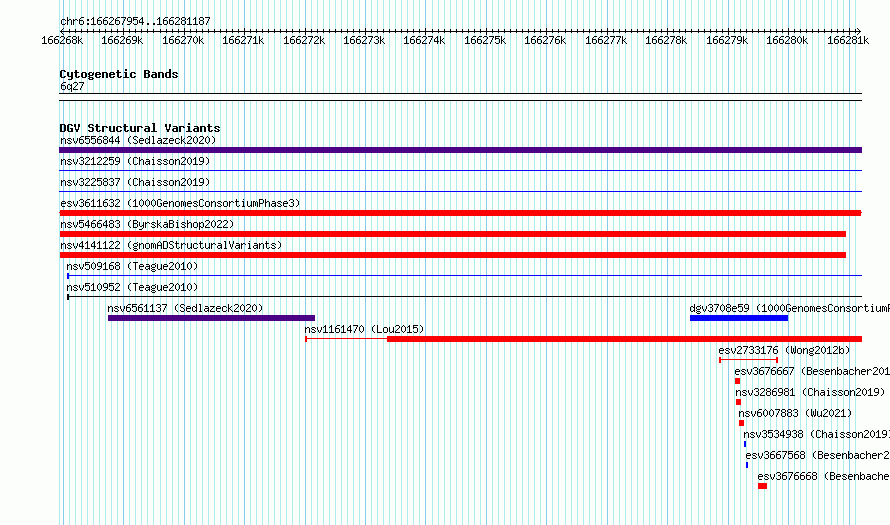The width and height of the screenshot is (890, 525).
Task: Click the esv2733176 thin red interval line
Action: (x=749, y=360)
